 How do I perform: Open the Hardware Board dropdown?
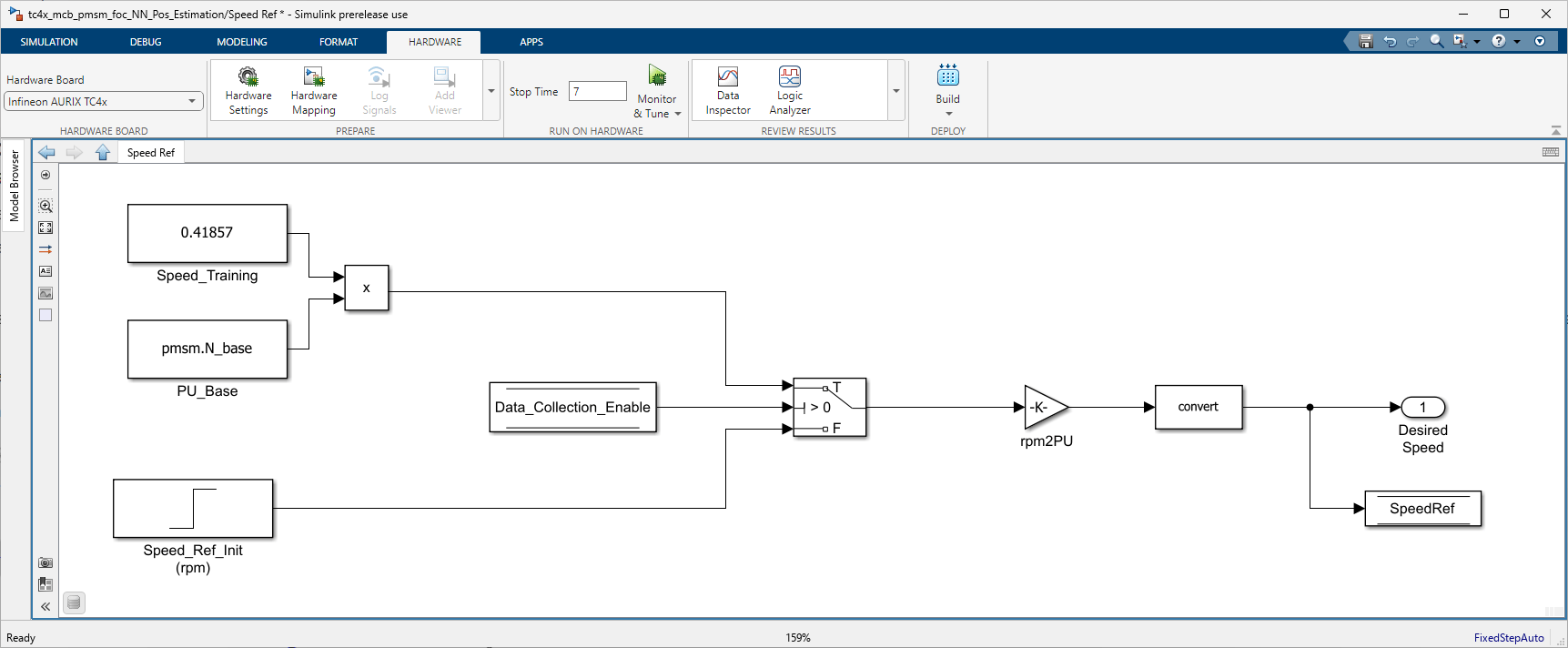point(103,101)
